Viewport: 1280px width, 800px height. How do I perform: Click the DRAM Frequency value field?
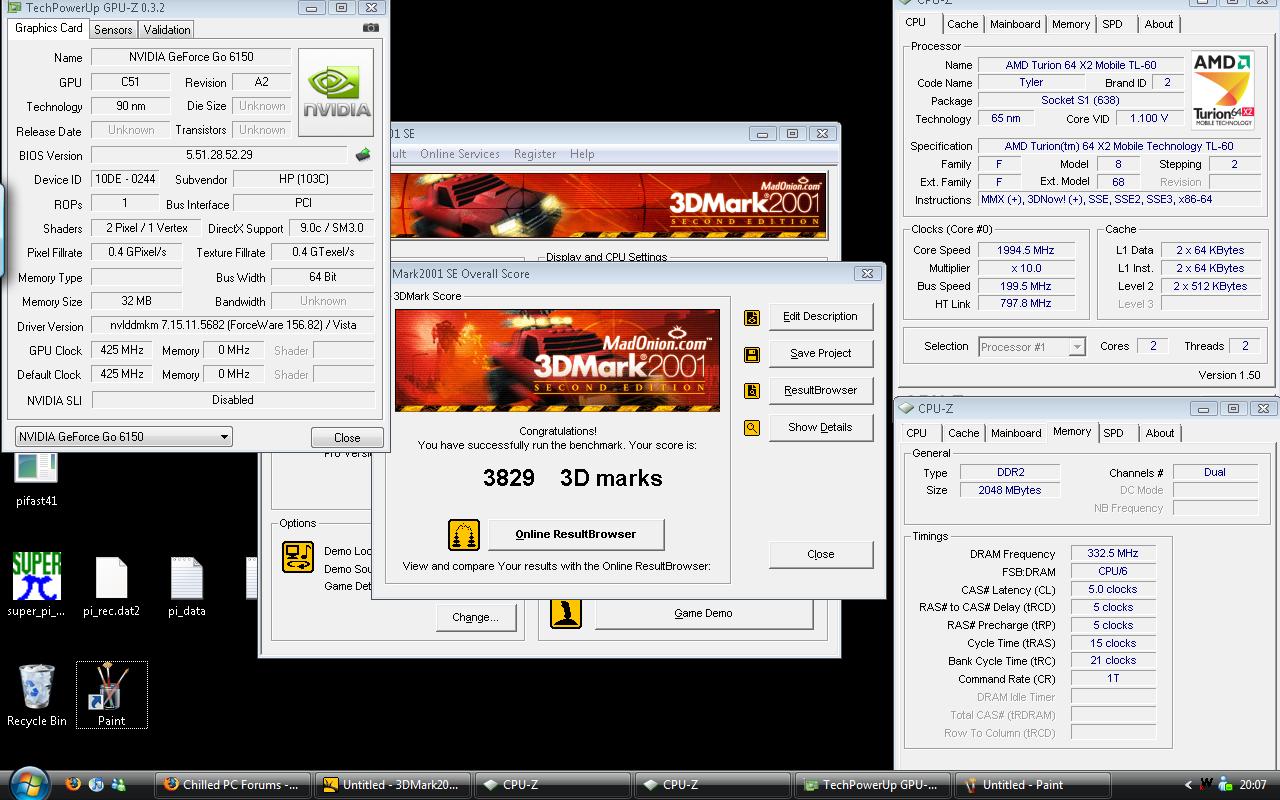point(1113,553)
